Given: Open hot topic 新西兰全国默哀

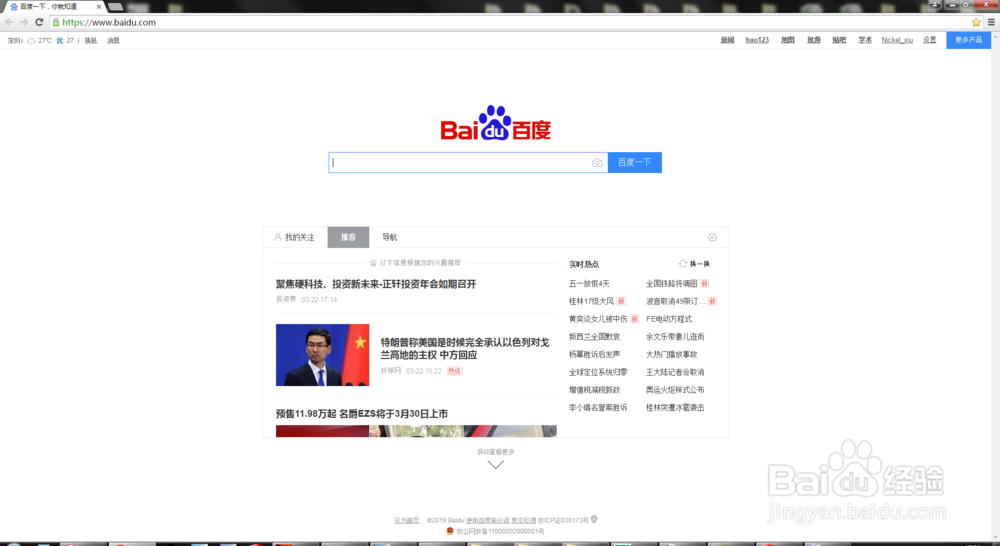Looking at the screenshot, I should point(594,337).
